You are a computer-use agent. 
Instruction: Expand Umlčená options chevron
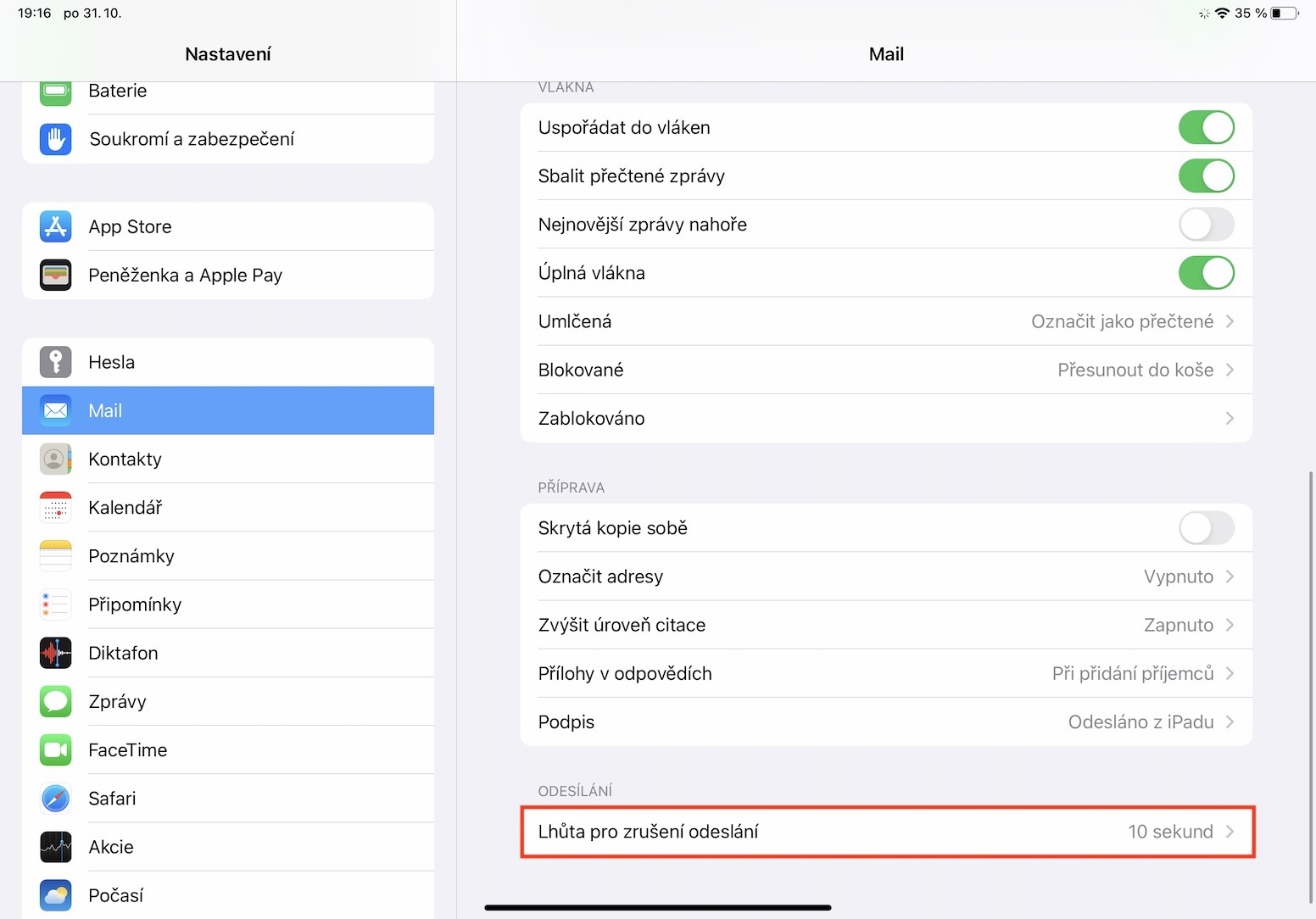click(x=1230, y=321)
